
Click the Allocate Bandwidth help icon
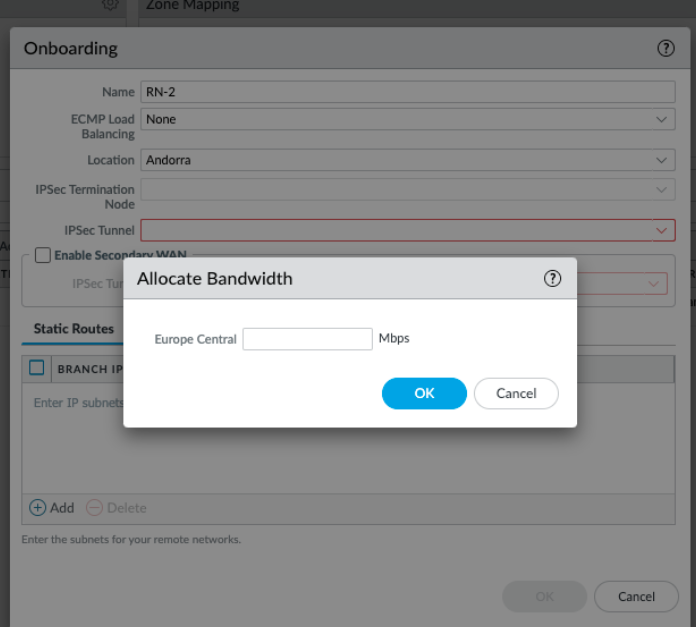point(552,279)
